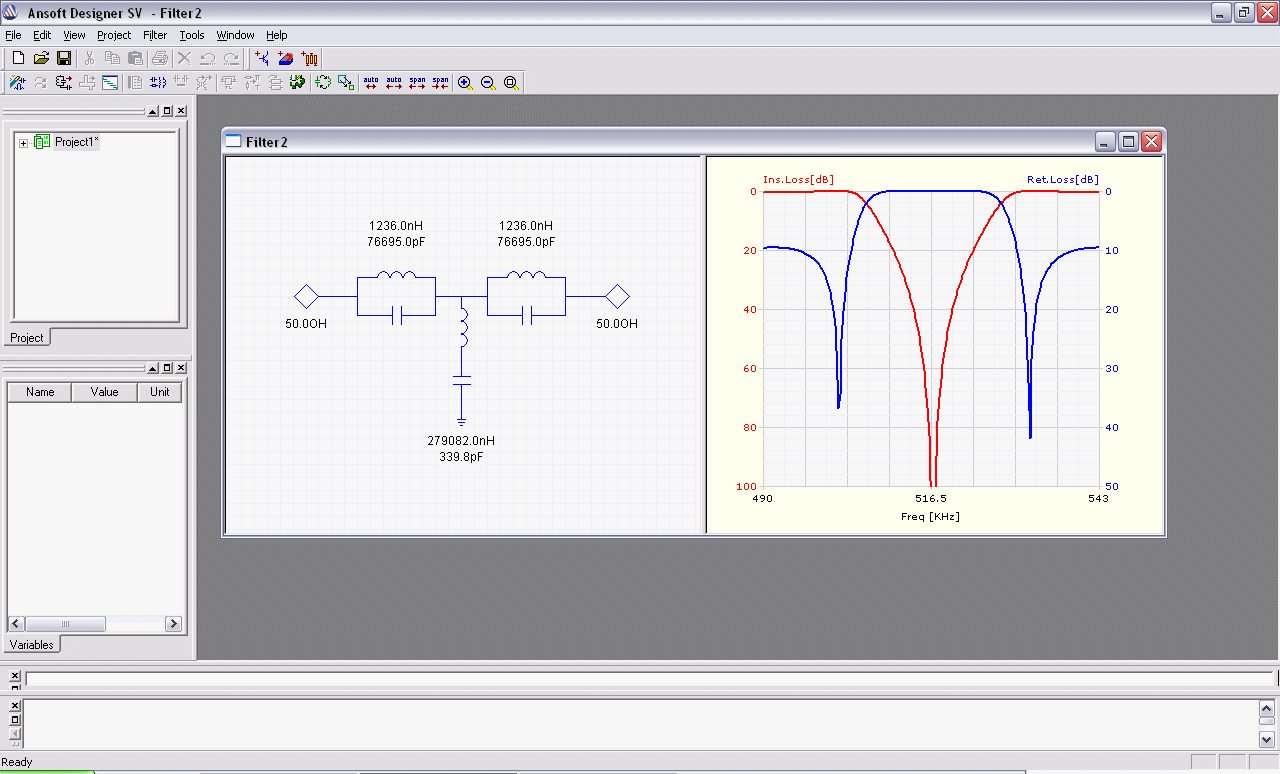This screenshot has width=1280, height=774.
Task: Click the 279082.0nH shunt inductor label
Action: (461, 441)
